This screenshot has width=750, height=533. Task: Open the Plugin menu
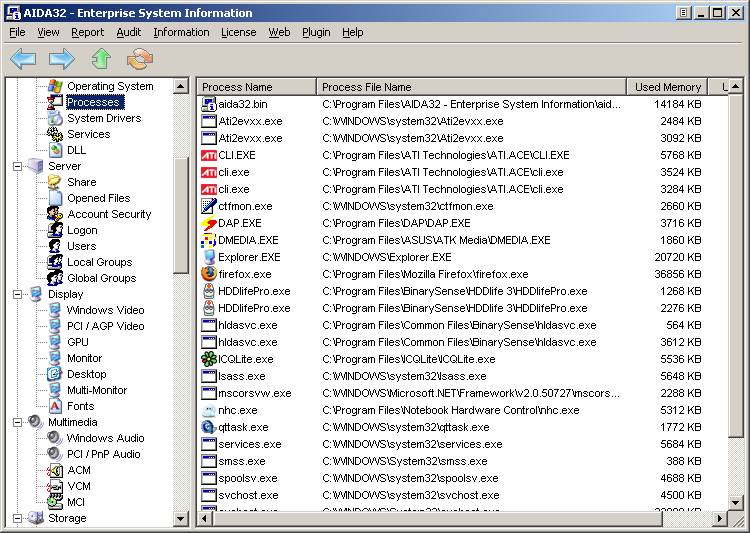(x=316, y=32)
